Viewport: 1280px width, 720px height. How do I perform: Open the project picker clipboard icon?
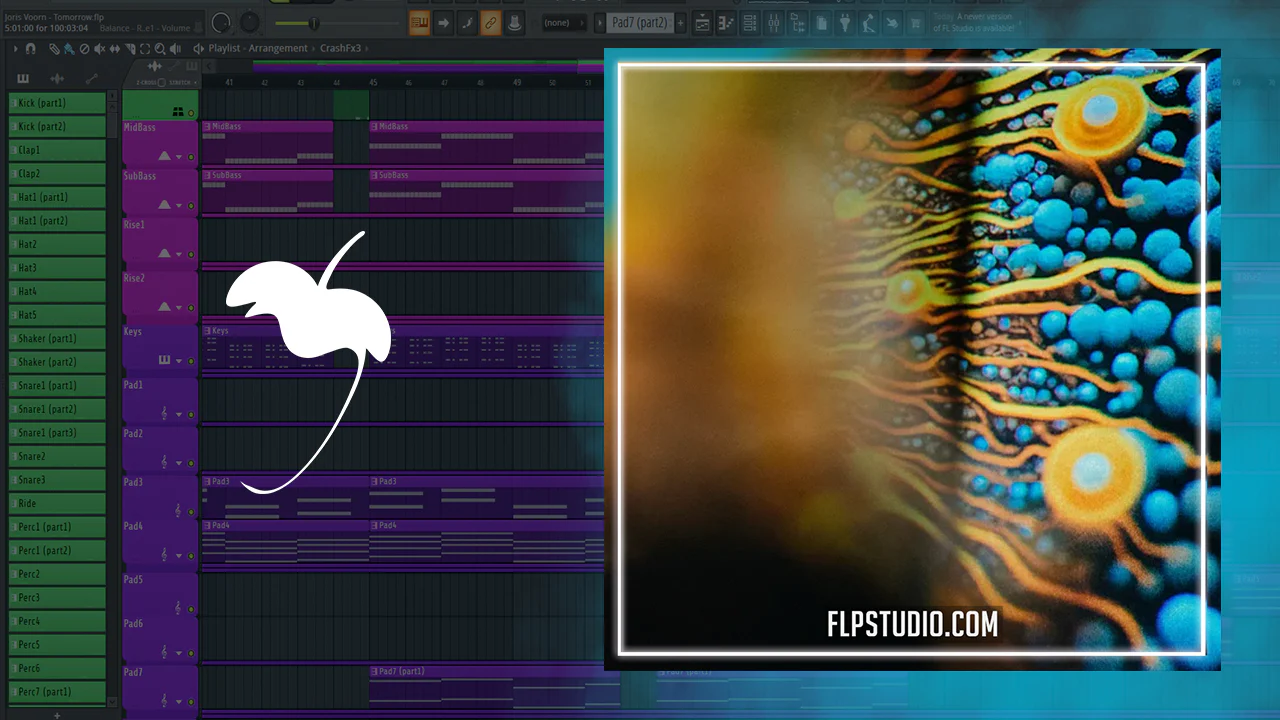(822, 23)
